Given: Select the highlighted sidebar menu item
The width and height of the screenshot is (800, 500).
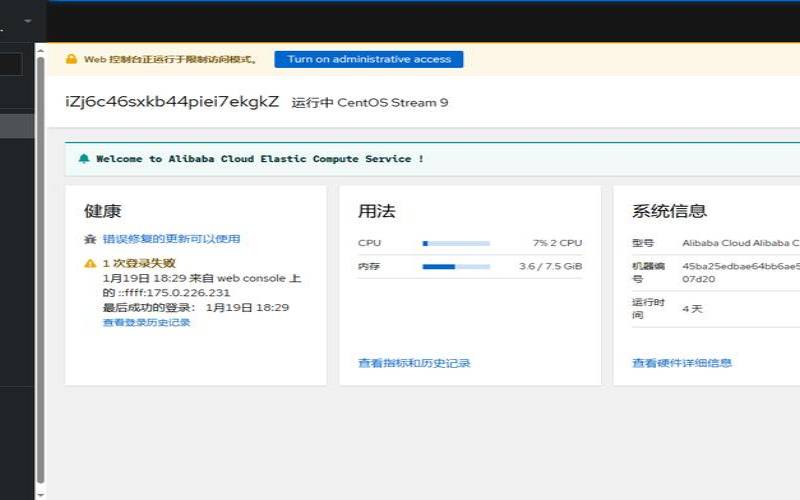Looking at the screenshot, I should coord(17,126).
